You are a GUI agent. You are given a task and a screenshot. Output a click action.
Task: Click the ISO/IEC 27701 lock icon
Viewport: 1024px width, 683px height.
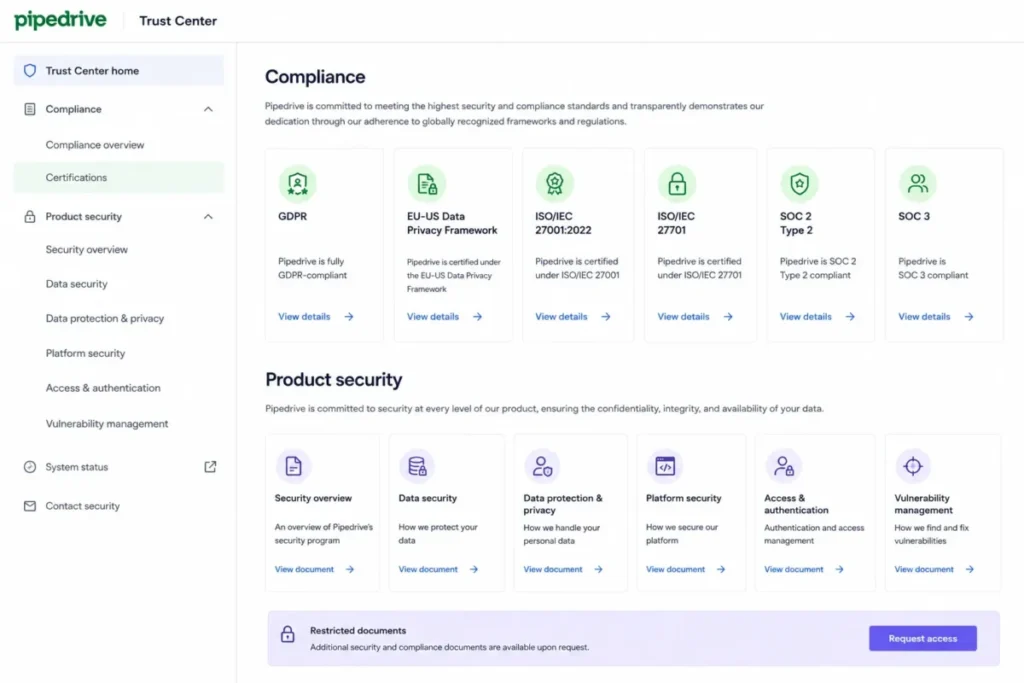[677, 184]
